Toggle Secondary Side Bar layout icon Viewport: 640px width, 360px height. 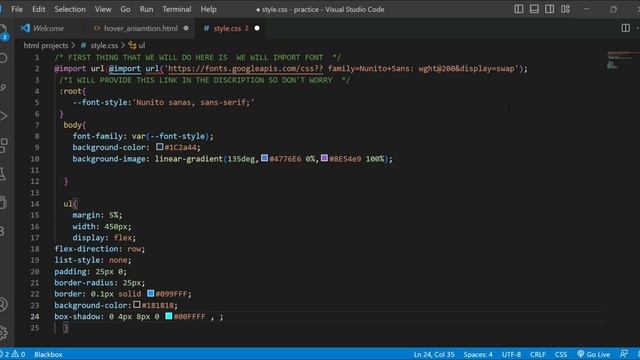click(x=549, y=9)
